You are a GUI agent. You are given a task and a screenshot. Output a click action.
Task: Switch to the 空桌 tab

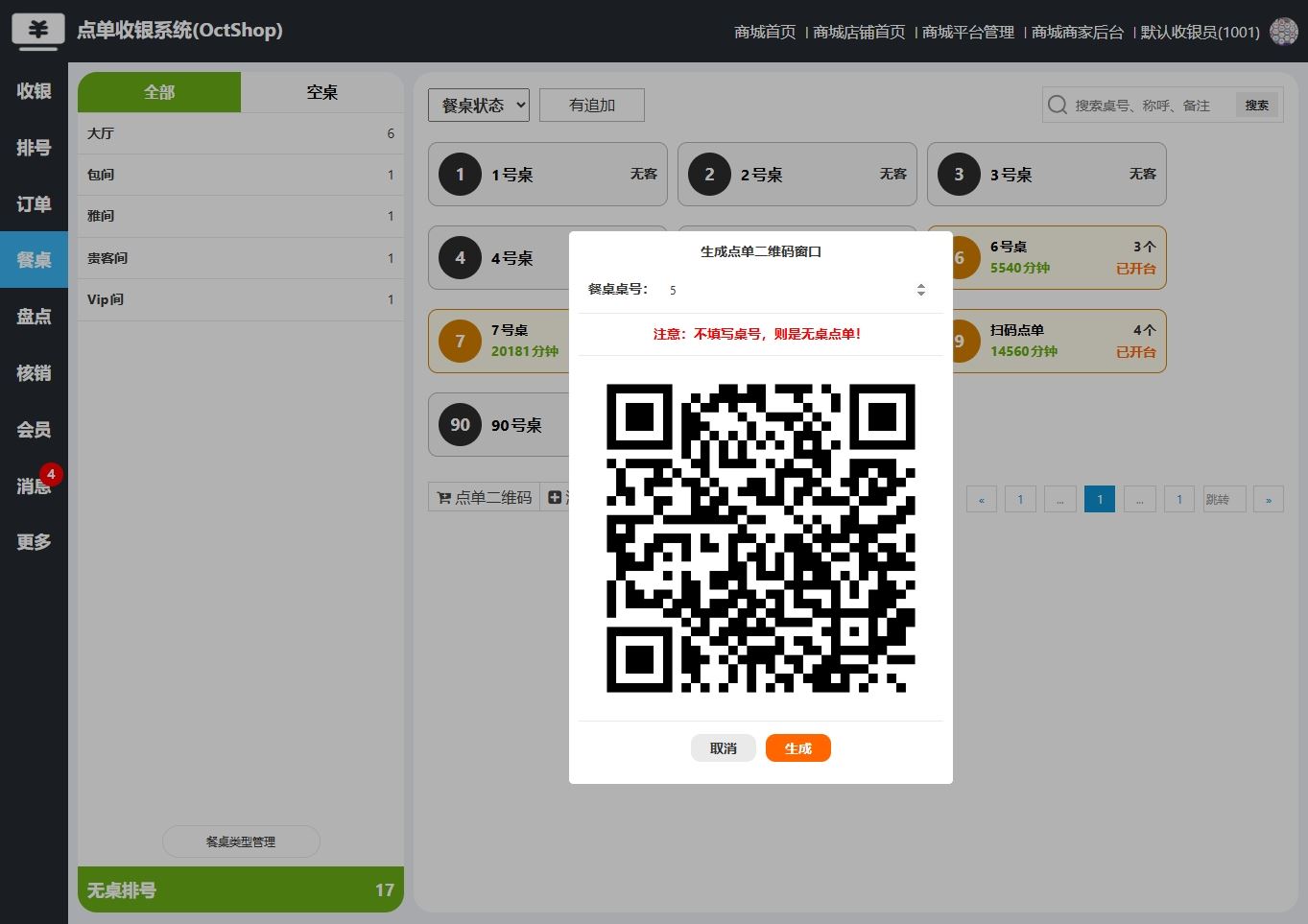pyautogui.click(x=322, y=92)
